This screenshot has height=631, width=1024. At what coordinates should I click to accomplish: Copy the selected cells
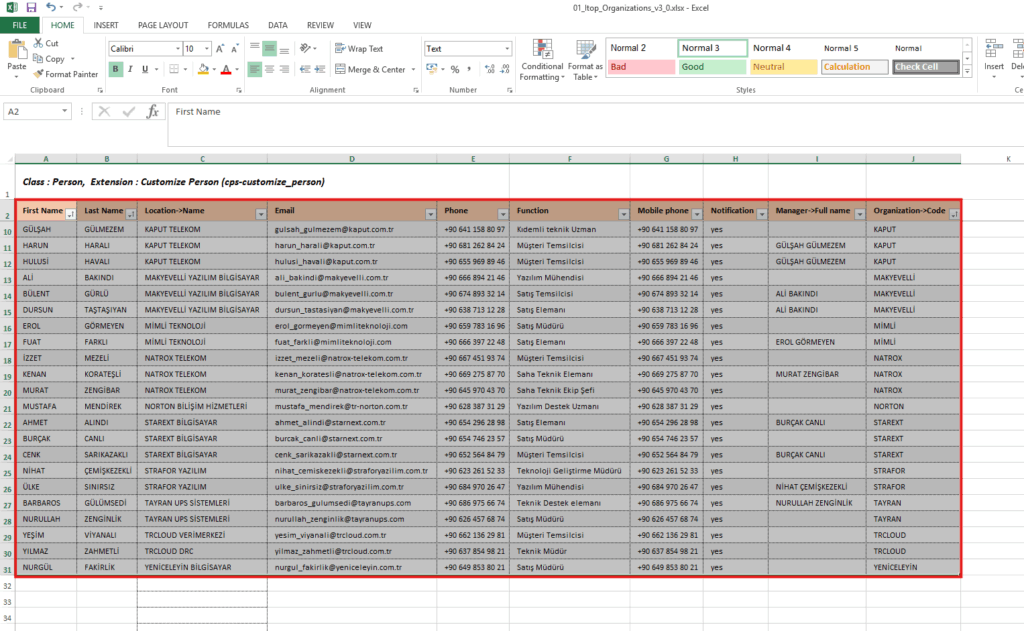[x=49, y=59]
